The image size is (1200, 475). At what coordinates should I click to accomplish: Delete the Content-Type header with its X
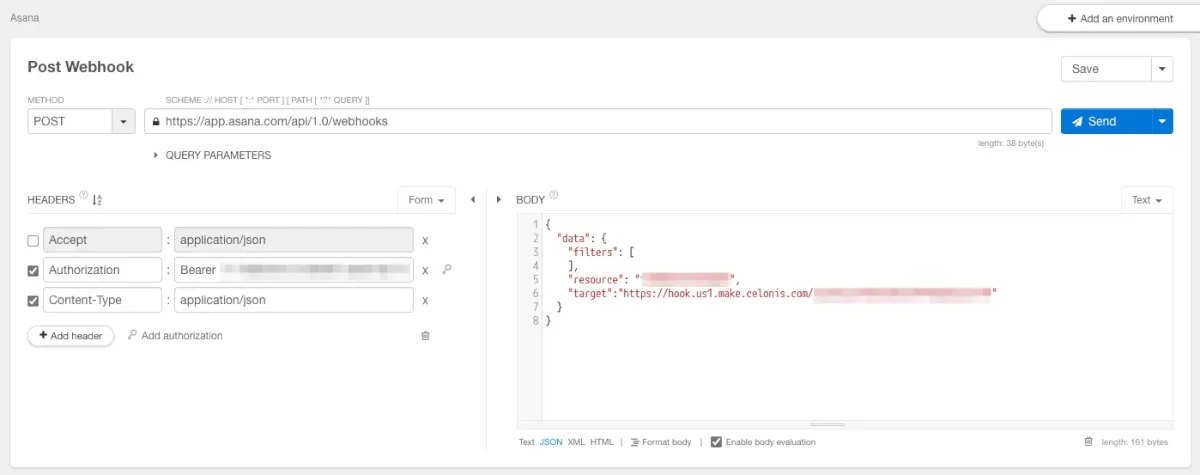coord(425,301)
